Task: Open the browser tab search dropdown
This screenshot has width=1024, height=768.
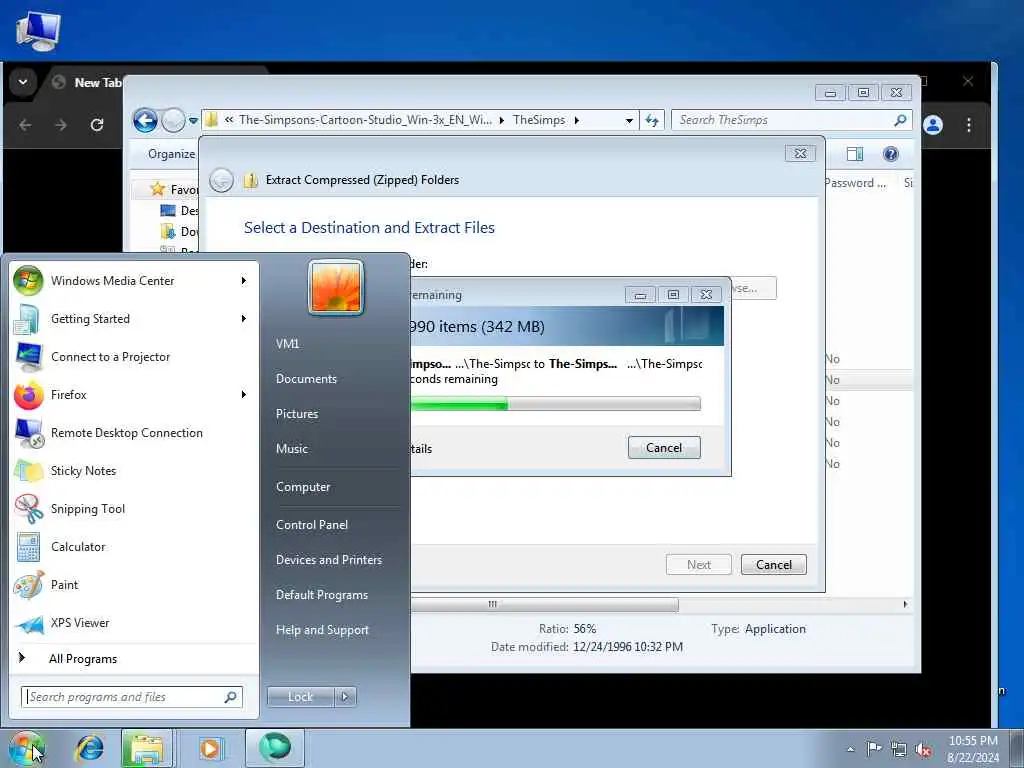Action: click(23, 82)
